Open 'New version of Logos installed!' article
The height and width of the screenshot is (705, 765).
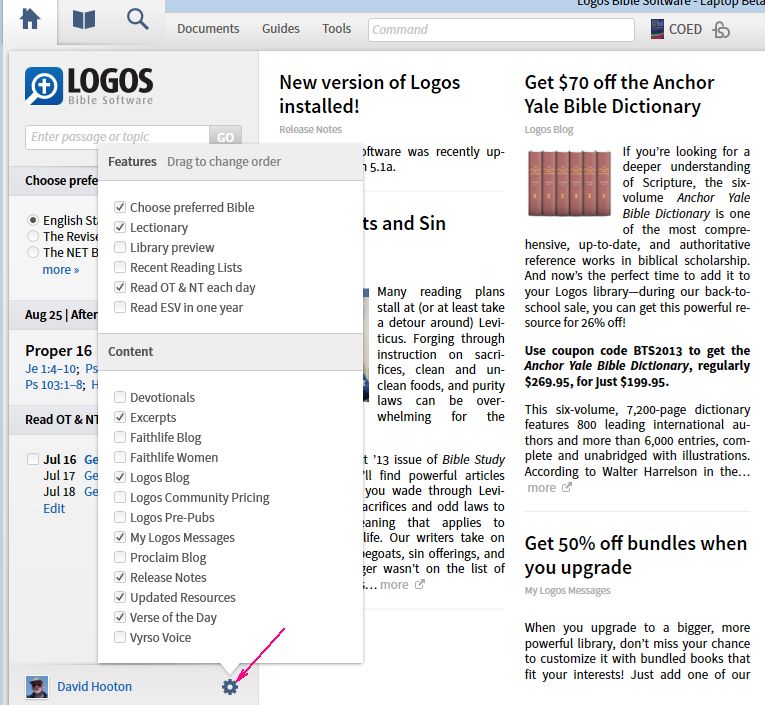click(369, 94)
